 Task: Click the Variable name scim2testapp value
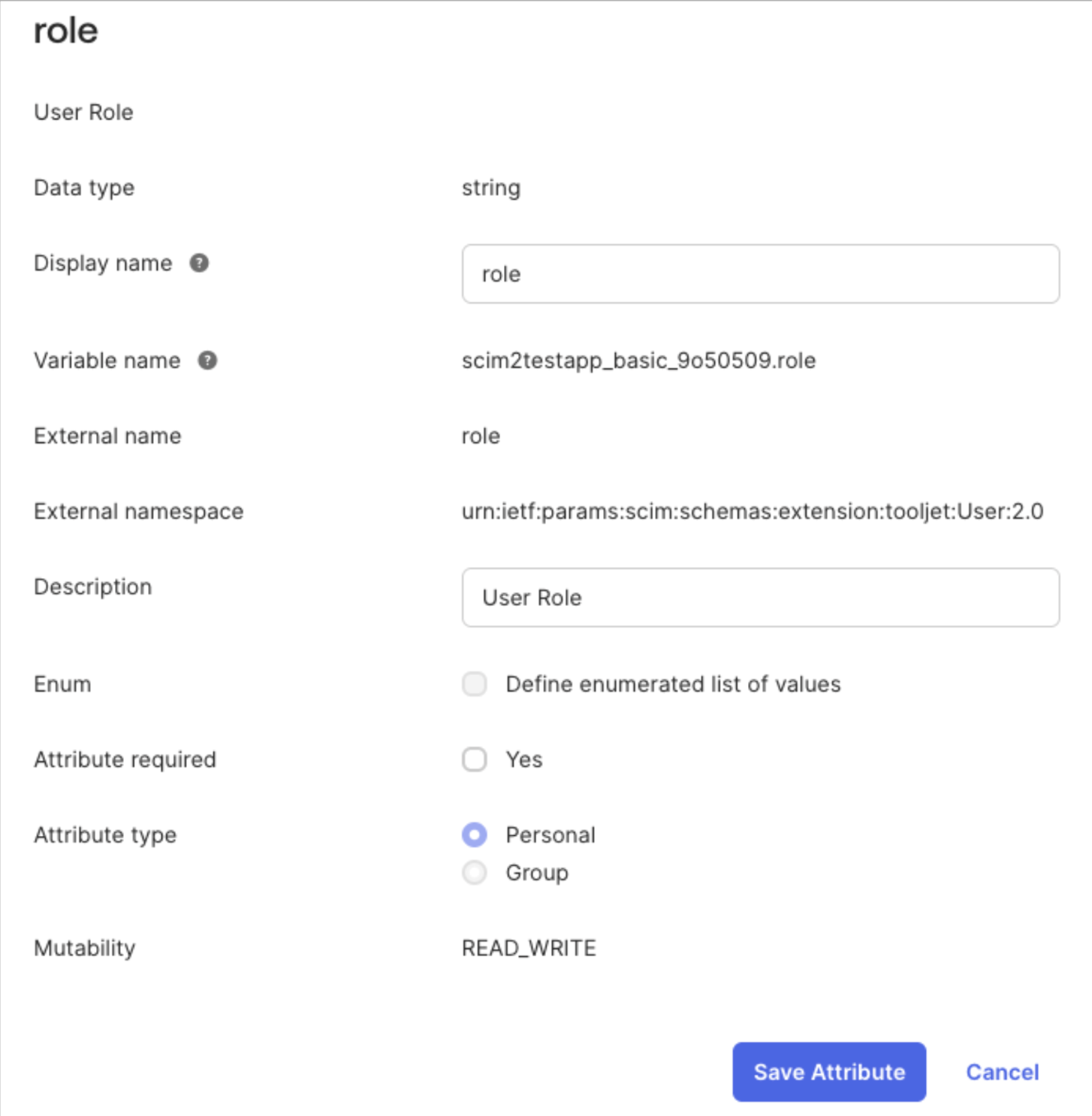[x=639, y=360]
